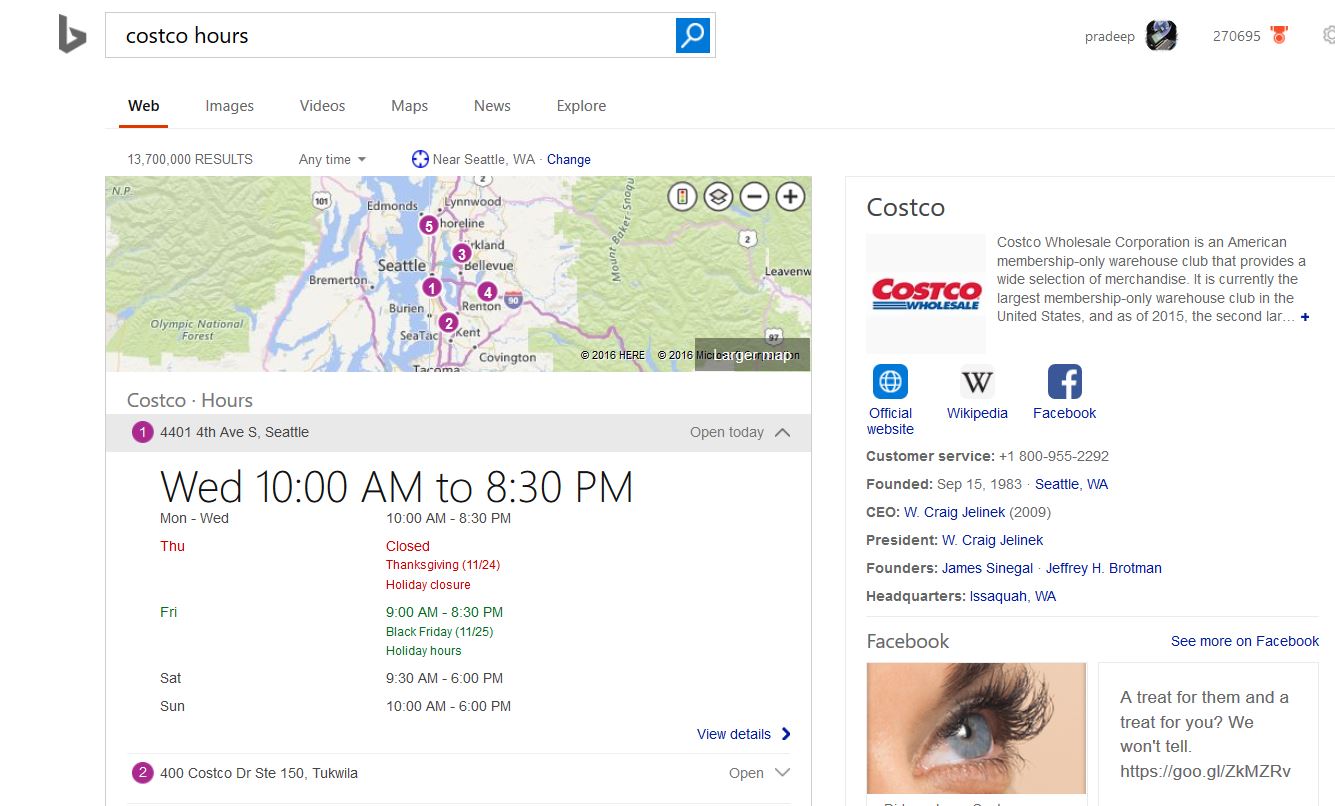This screenshot has width=1335, height=806.
Task: Open the Facebook post with goo.gl link
Action: [x=1208, y=734]
